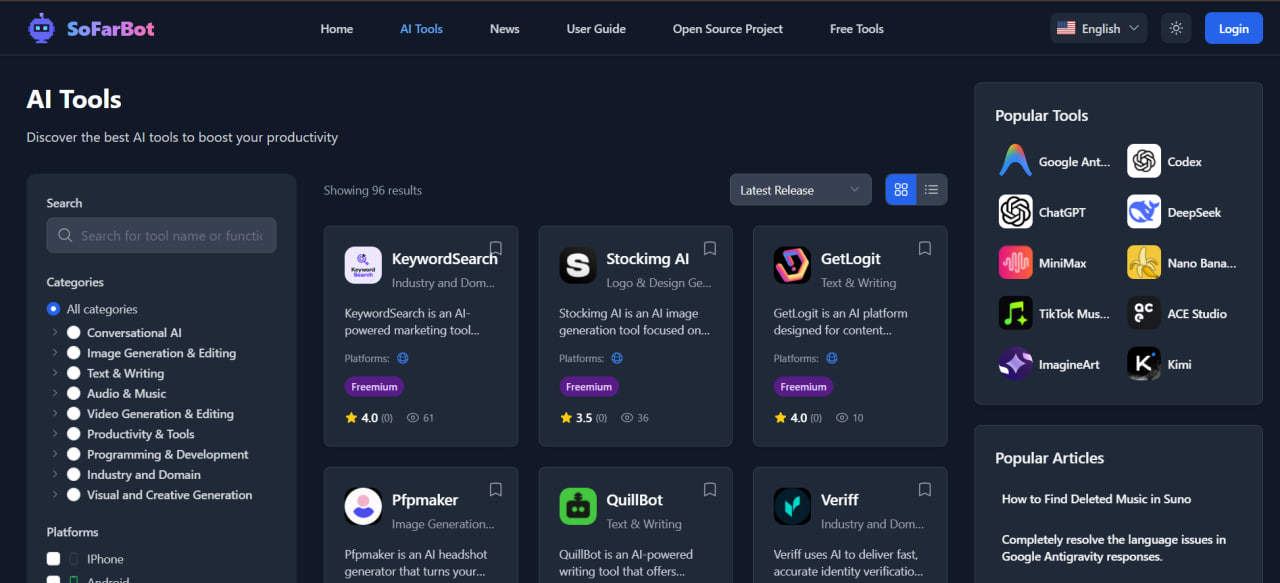Open DeepSeek whale icon in Popular Tools
Viewport: 1280px width, 583px height.
point(1144,212)
